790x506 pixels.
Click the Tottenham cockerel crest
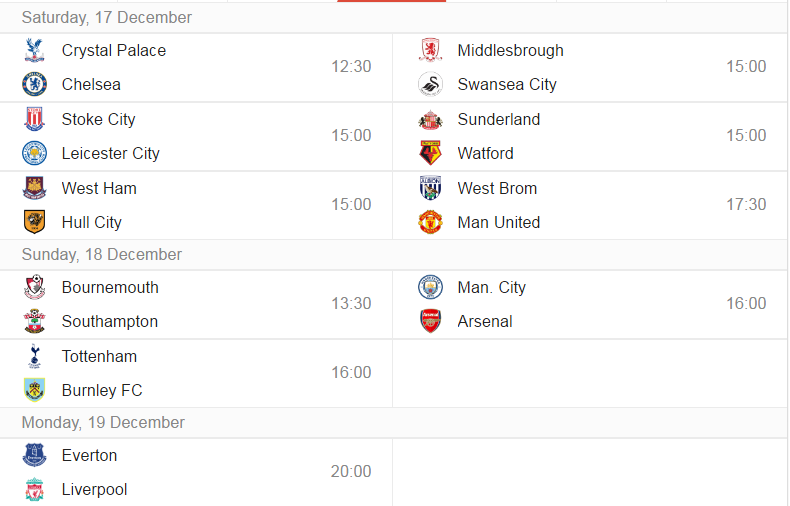pos(34,356)
